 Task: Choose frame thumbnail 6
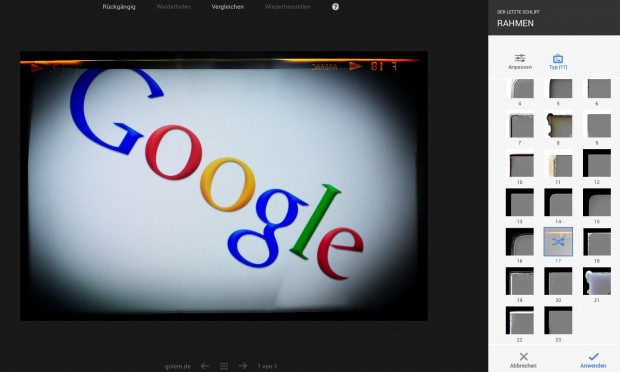coord(597,88)
